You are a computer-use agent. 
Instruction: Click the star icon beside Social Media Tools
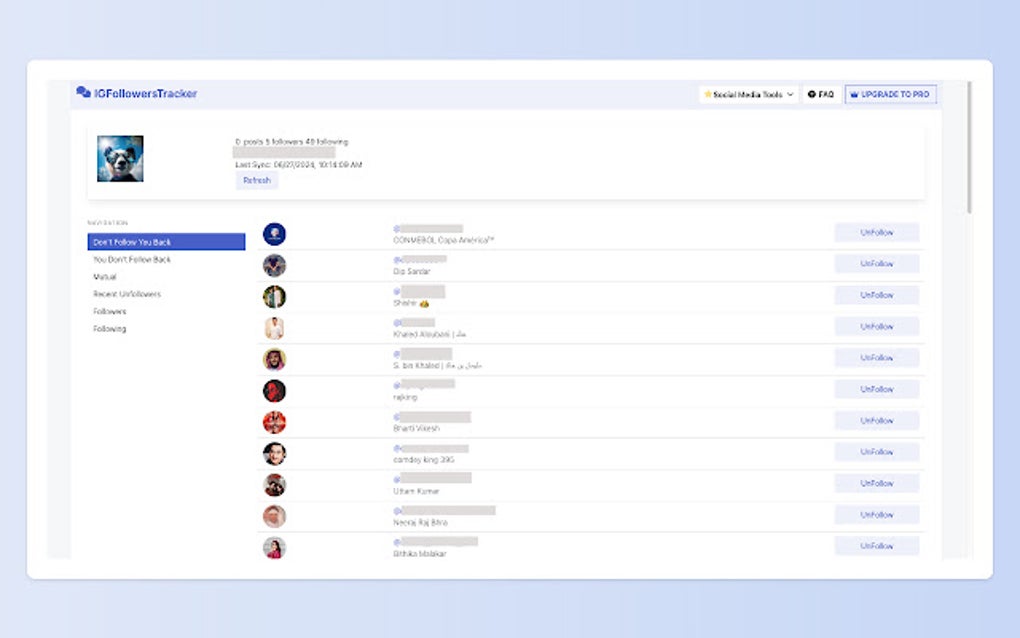pyautogui.click(x=706, y=93)
